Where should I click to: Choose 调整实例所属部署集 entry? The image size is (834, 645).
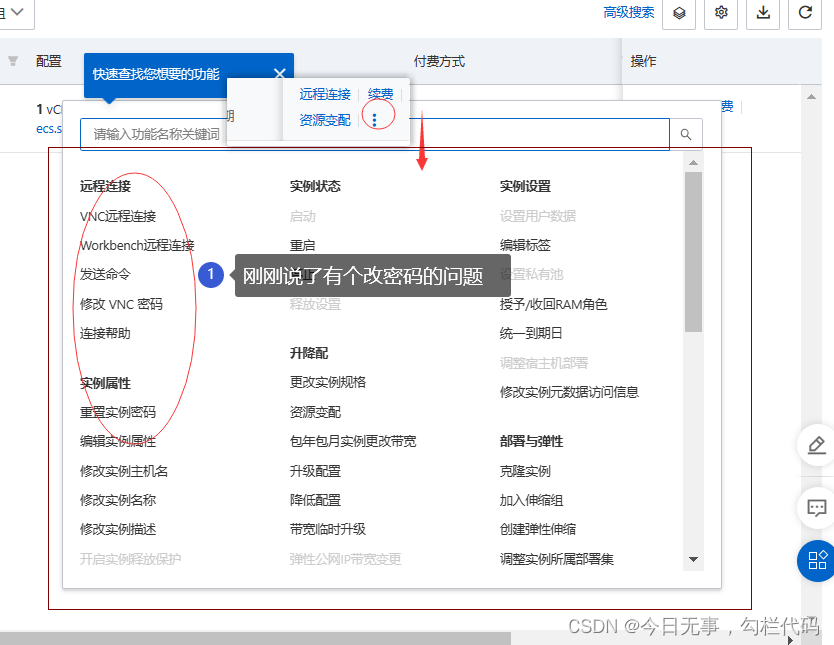click(556, 559)
